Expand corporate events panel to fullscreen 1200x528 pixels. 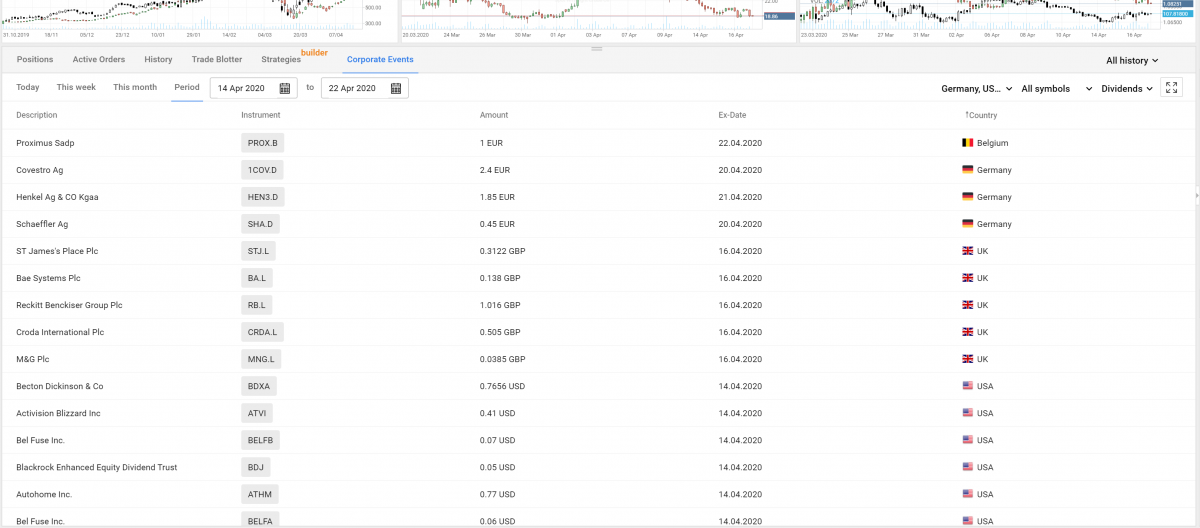1172,88
